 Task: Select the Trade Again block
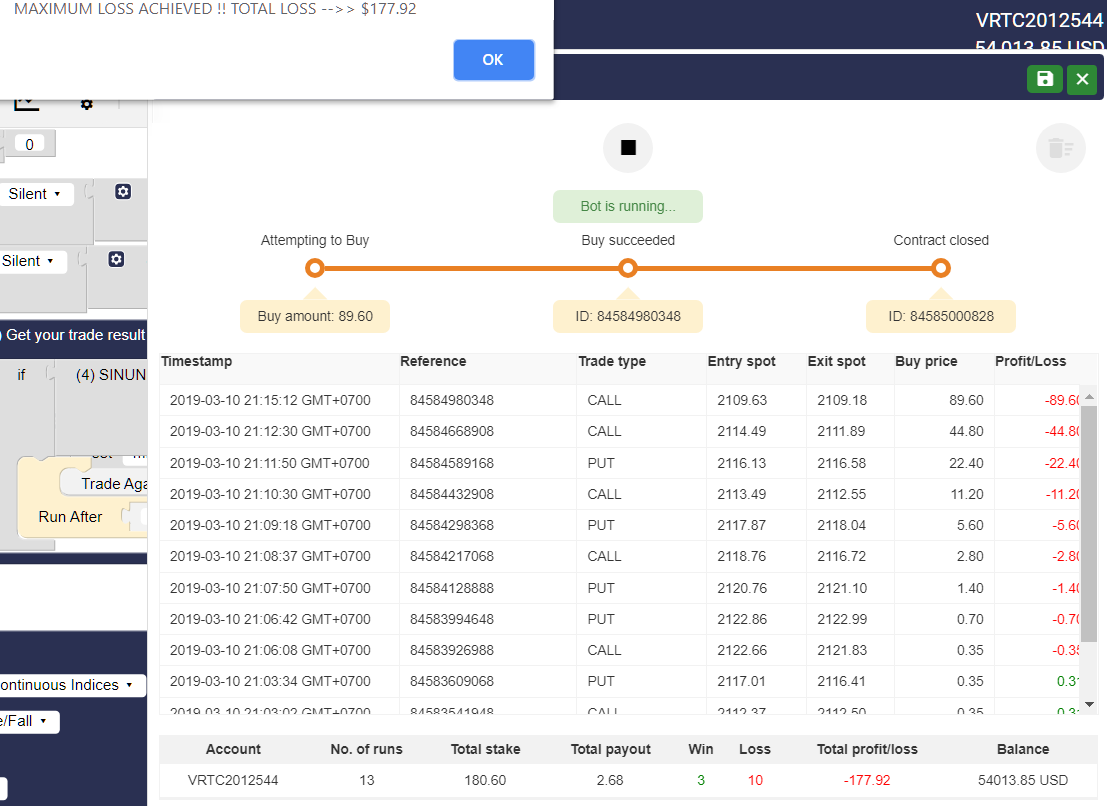click(113, 483)
